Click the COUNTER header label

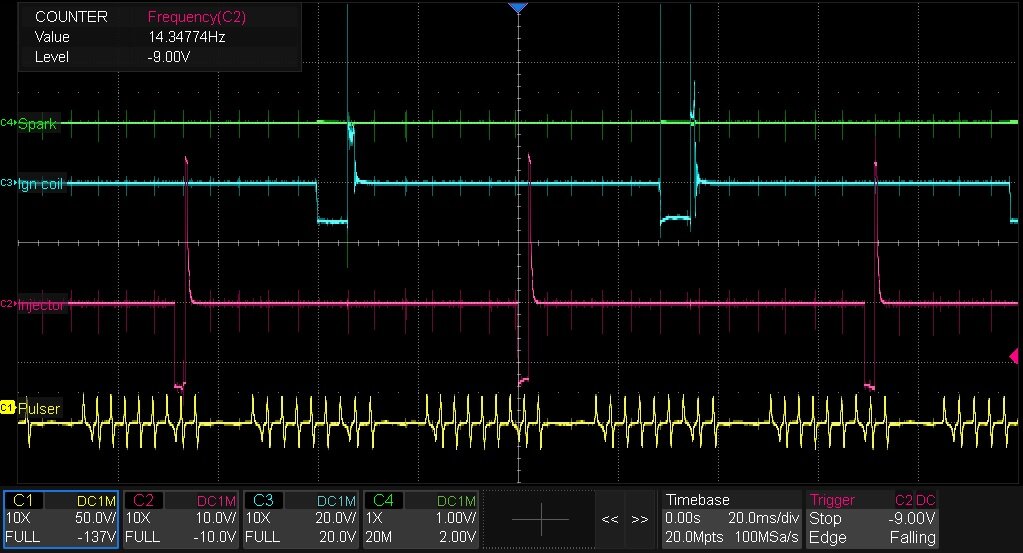click(x=71, y=17)
